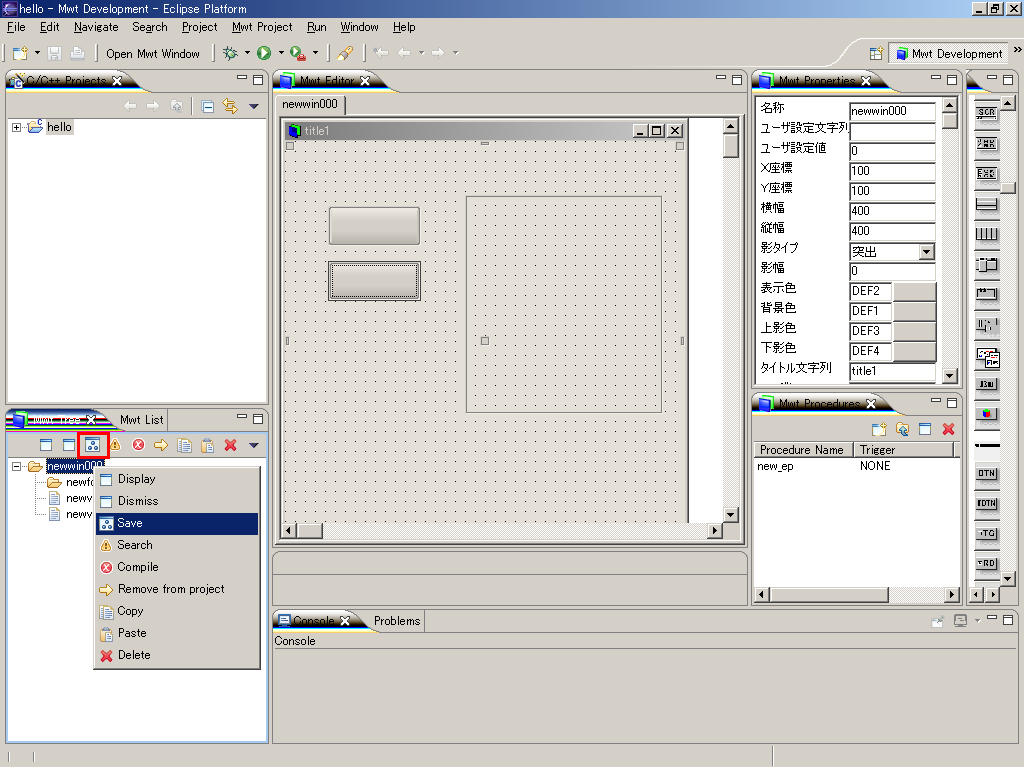Switch to the Mwt List tab
The height and width of the screenshot is (768, 1024).
tap(142, 420)
